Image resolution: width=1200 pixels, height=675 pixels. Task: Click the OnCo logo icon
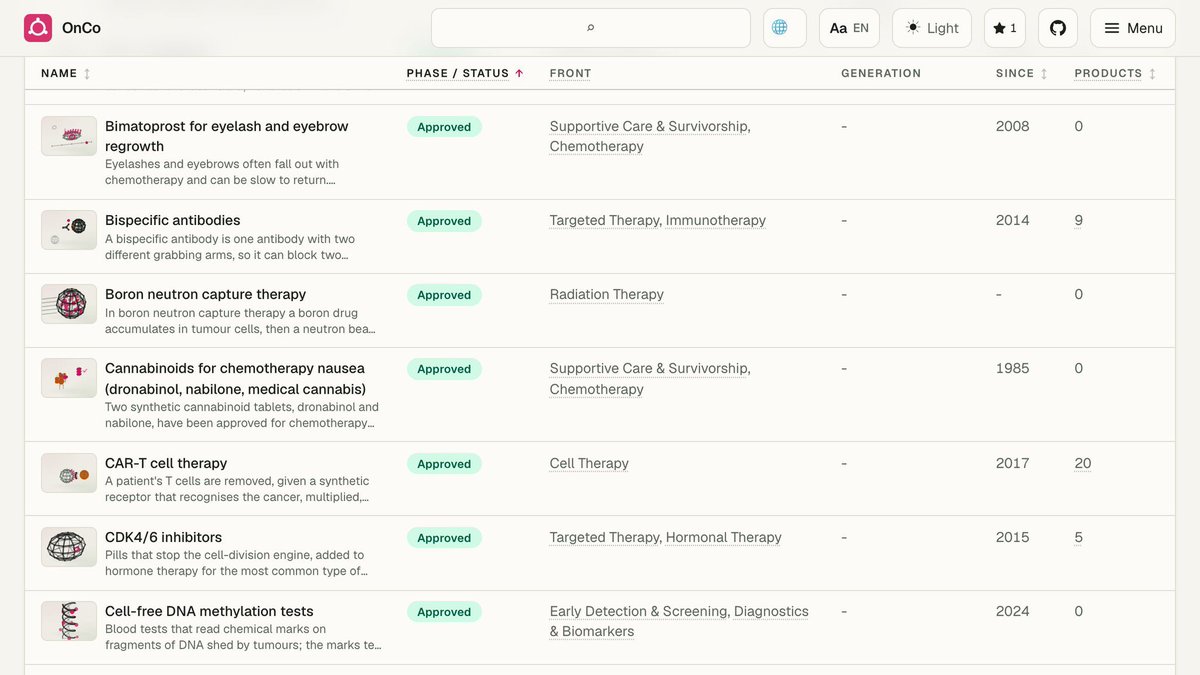[x=38, y=28]
